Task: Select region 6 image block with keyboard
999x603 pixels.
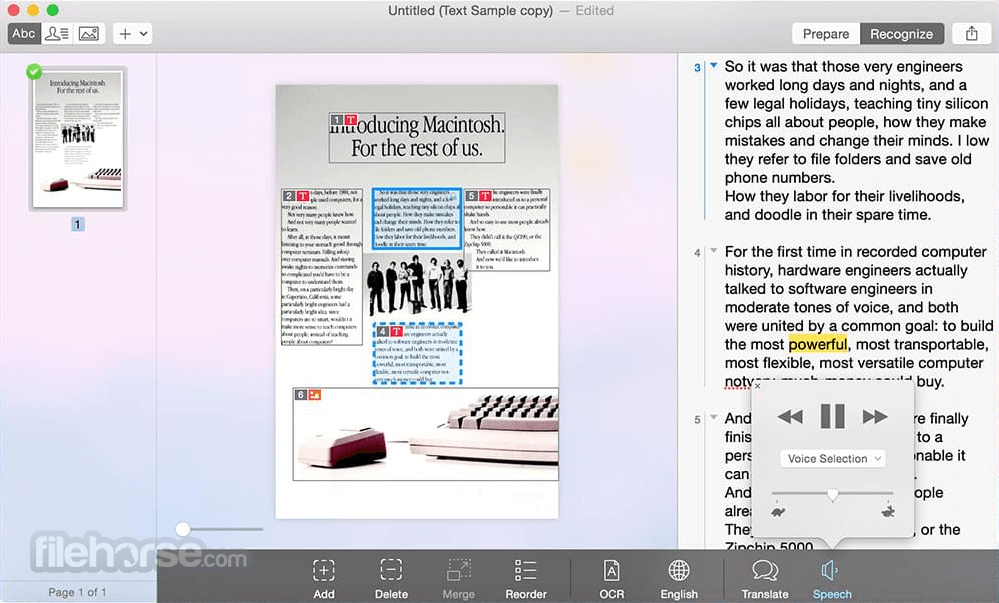Action: 426,434
